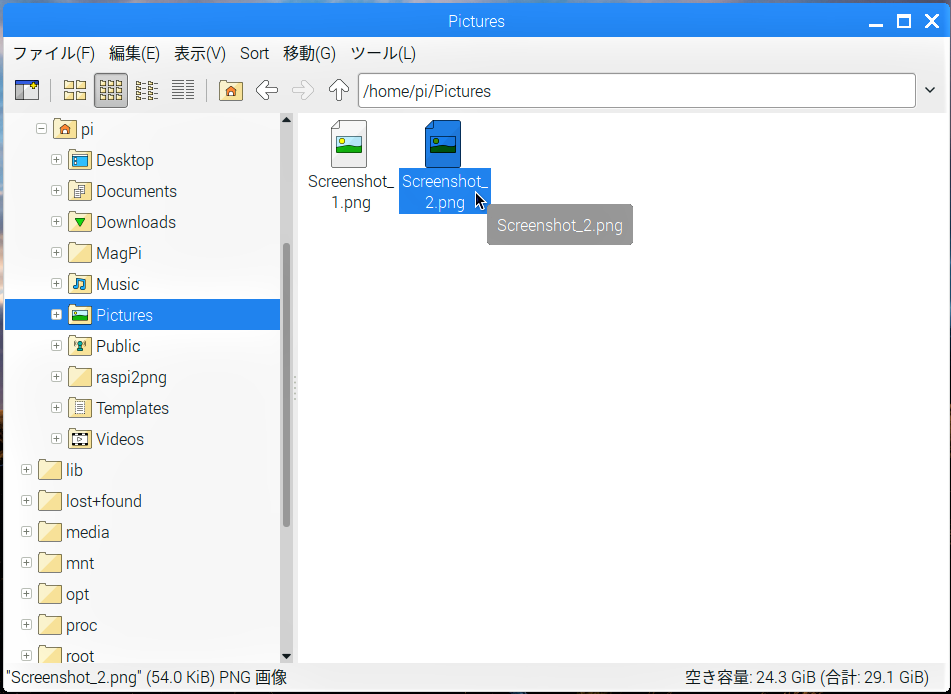Open the 移動(G) menu
951x694 pixels.
[309, 53]
